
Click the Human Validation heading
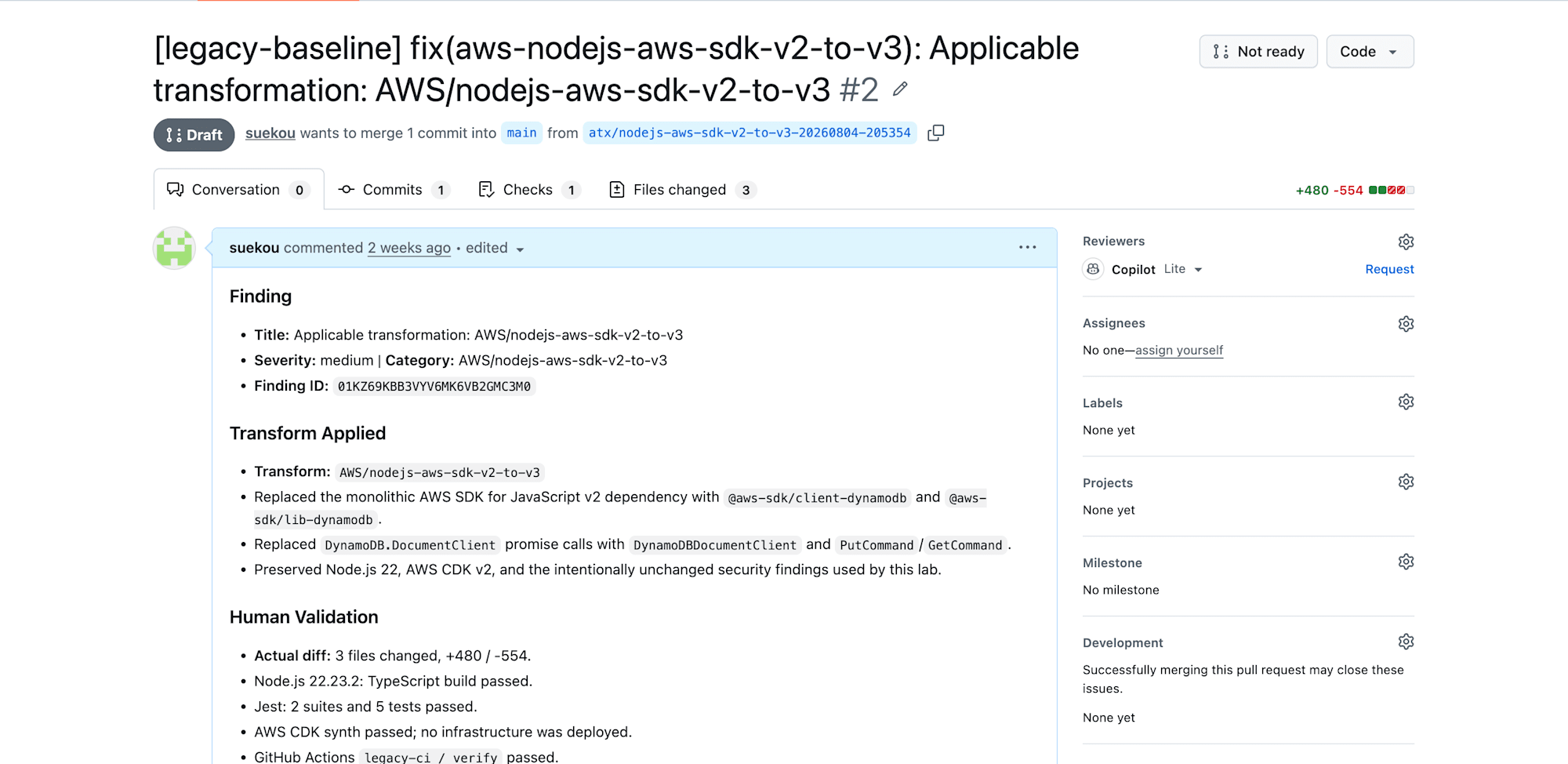click(304, 617)
